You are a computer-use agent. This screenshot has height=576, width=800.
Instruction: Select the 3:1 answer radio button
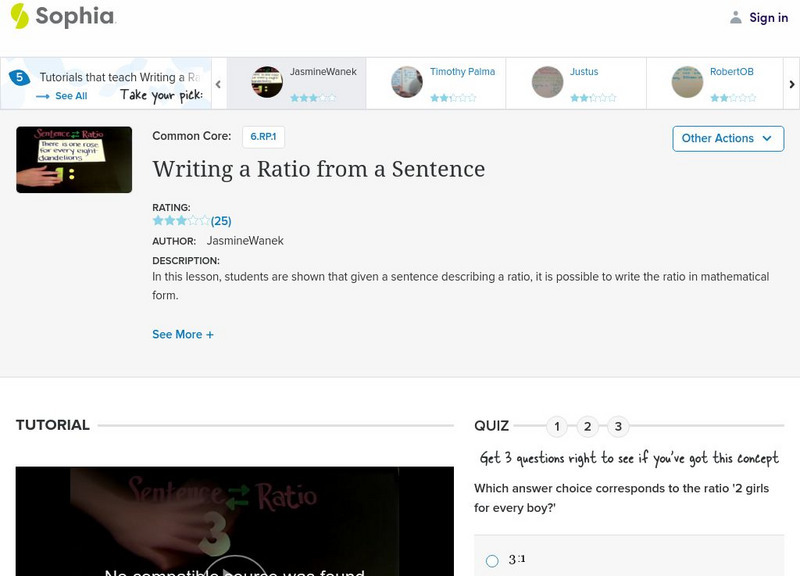(492, 561)
